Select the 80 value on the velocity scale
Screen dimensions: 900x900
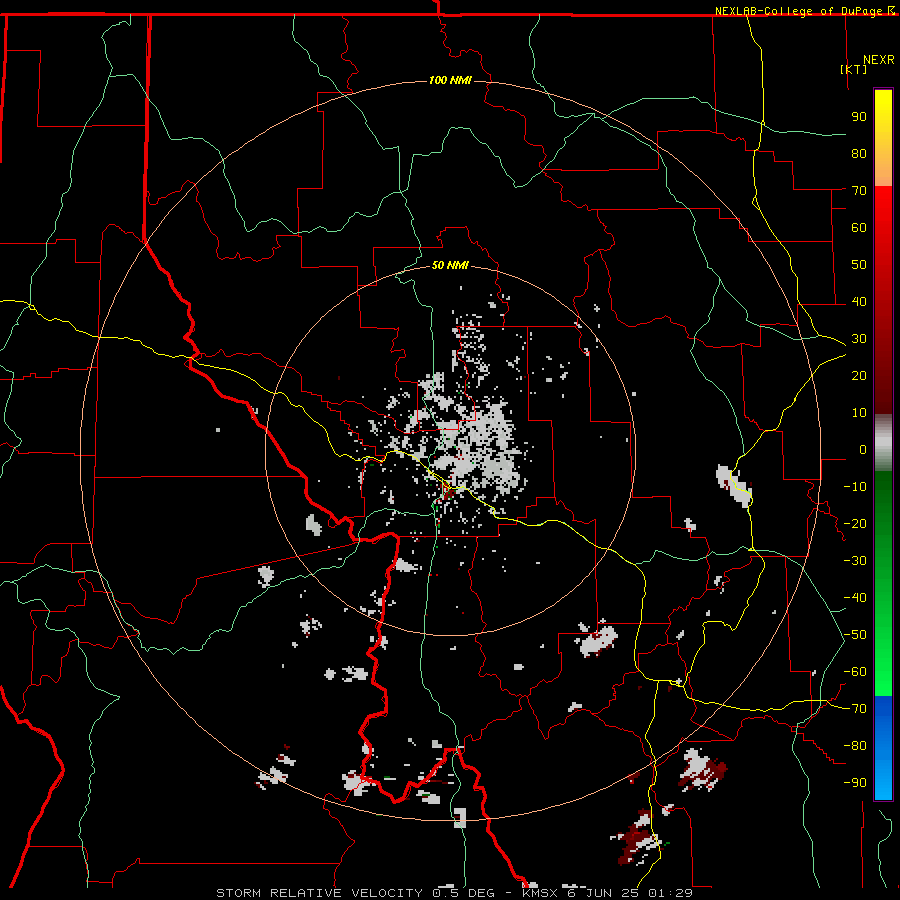[x=859, y=154]
